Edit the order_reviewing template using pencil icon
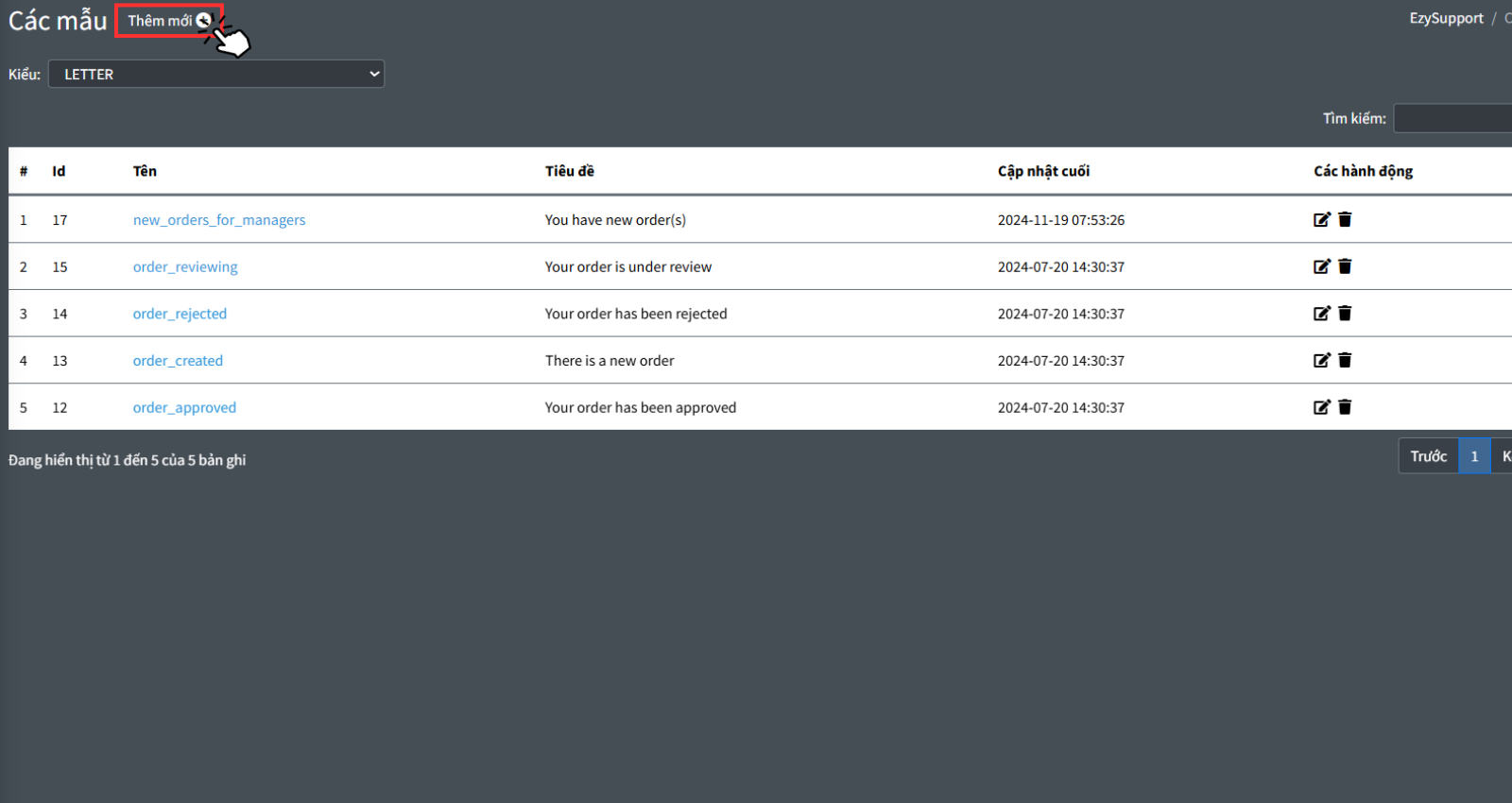This screenshot has width=1512, height=803. (x=1321, y=267)
